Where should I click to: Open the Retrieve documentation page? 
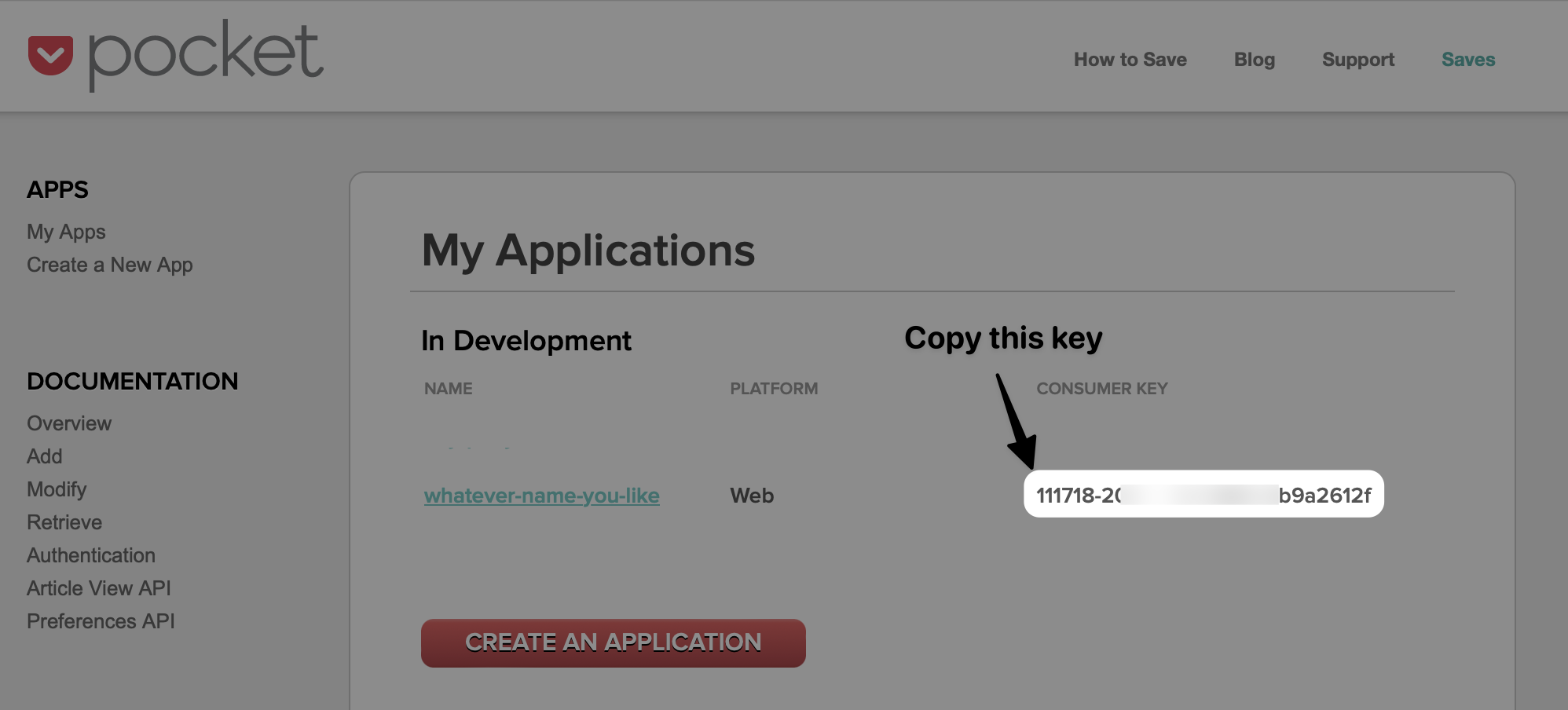click(64, 522)
